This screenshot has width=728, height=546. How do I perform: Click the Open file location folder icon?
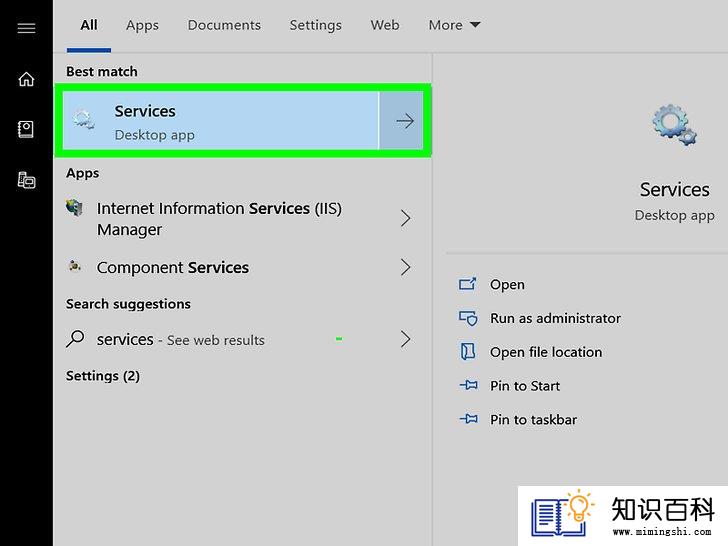pyautogui.click(x=468, y=351)
